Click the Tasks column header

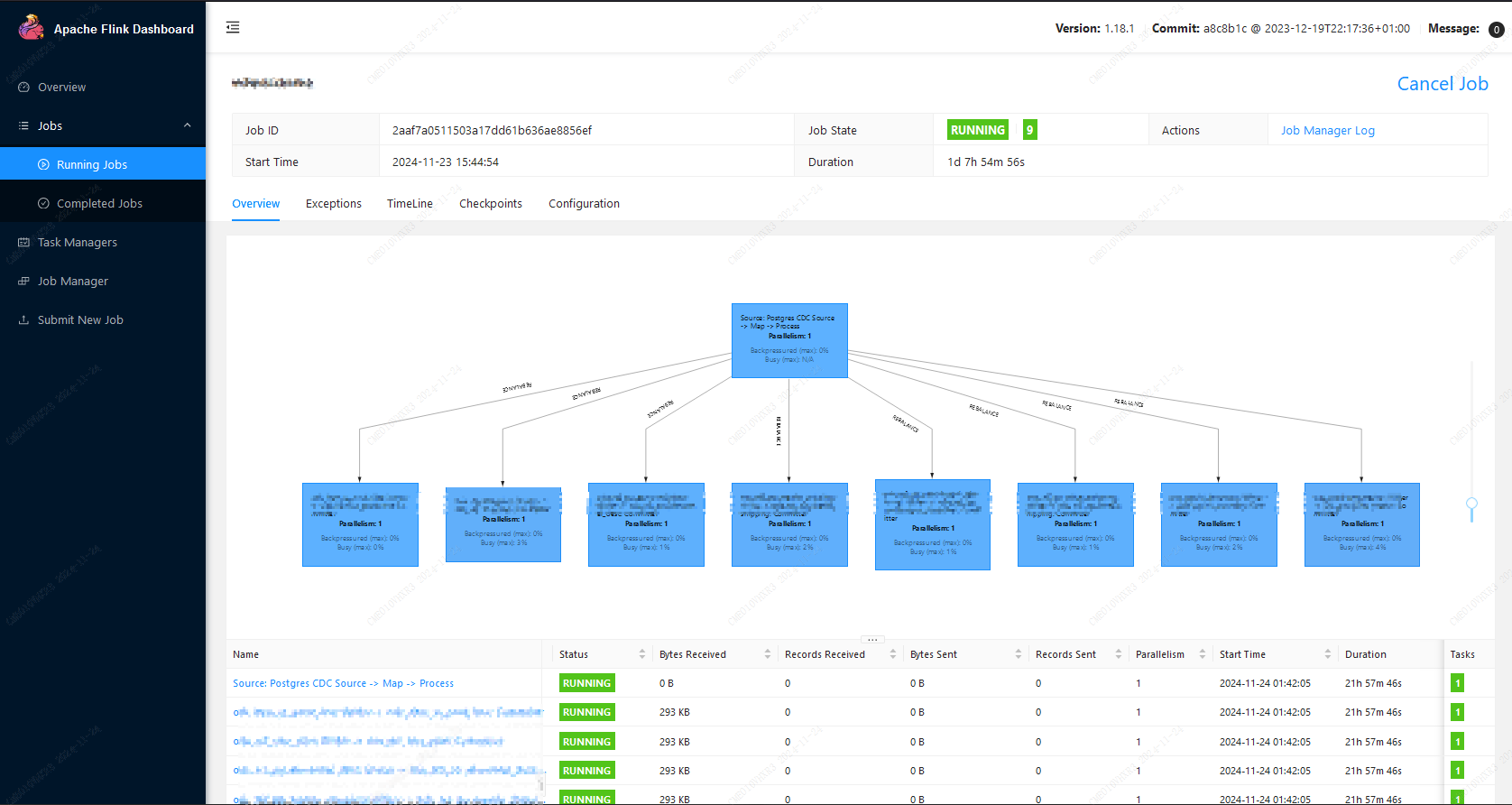(x=1462, y=654)
